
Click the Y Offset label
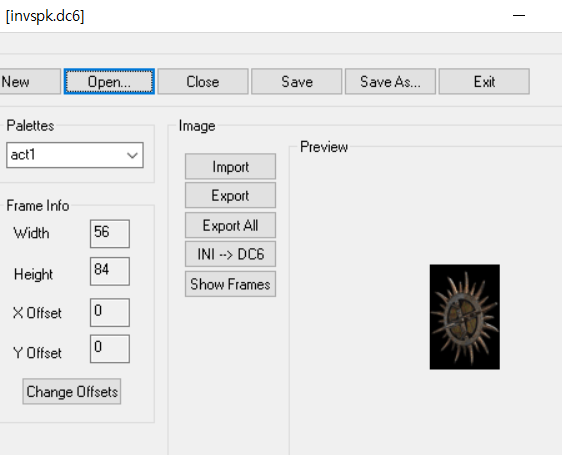coord(37,353)
